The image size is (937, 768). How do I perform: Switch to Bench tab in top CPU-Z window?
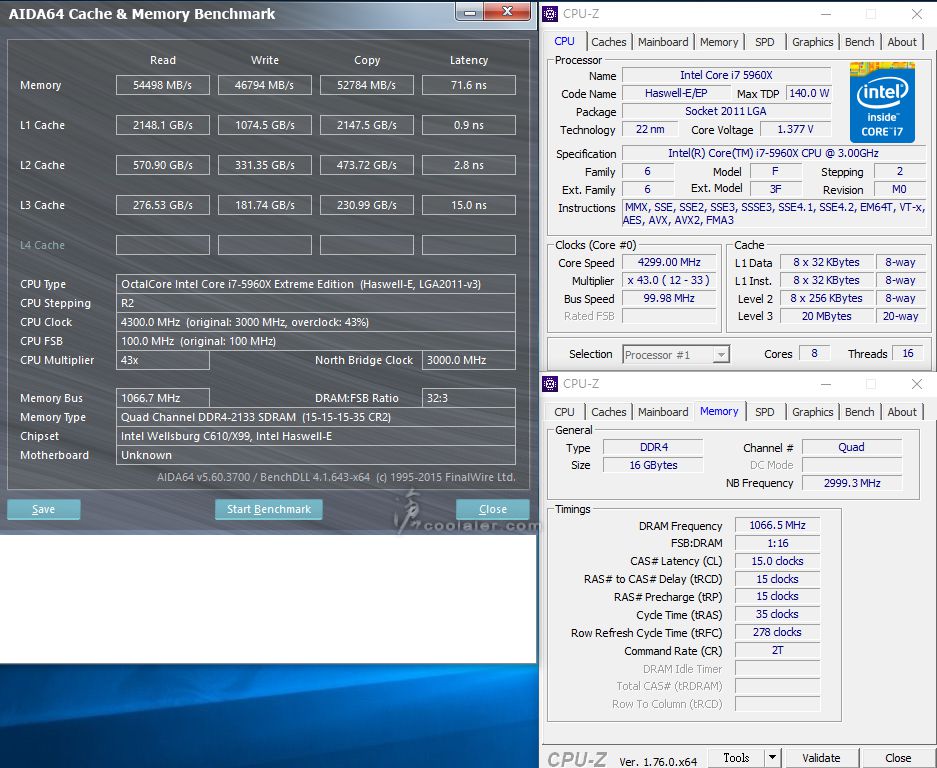tap(859, 42)
